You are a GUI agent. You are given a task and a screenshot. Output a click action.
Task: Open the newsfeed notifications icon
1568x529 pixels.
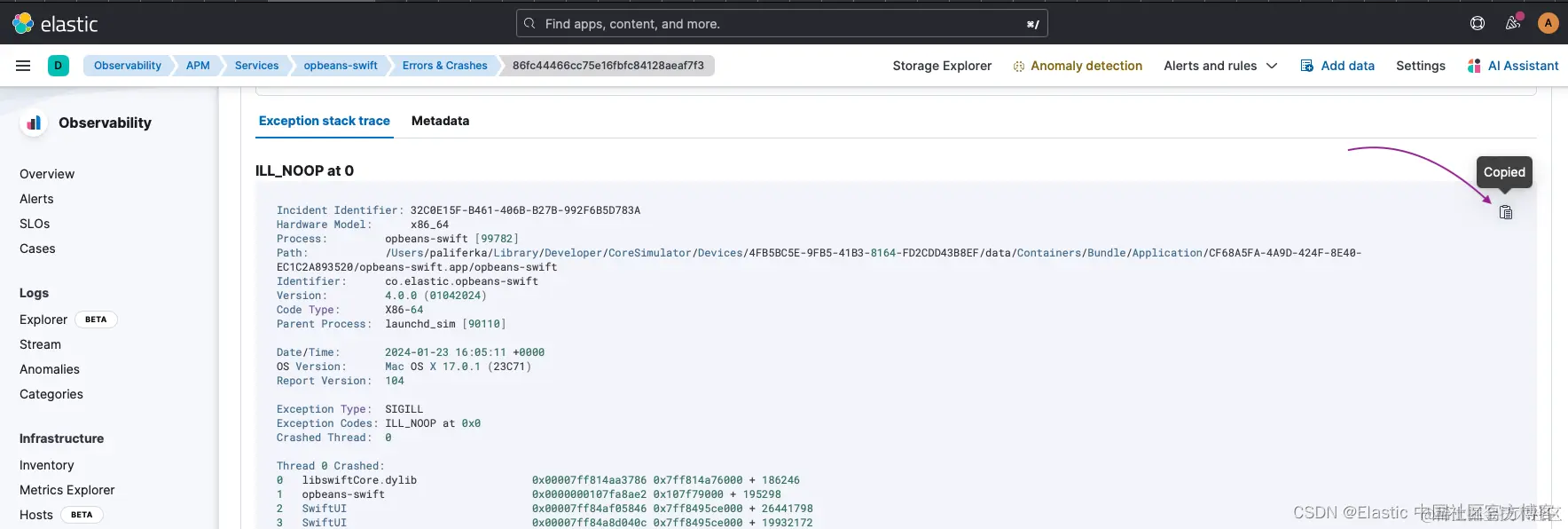[1513, 23]
